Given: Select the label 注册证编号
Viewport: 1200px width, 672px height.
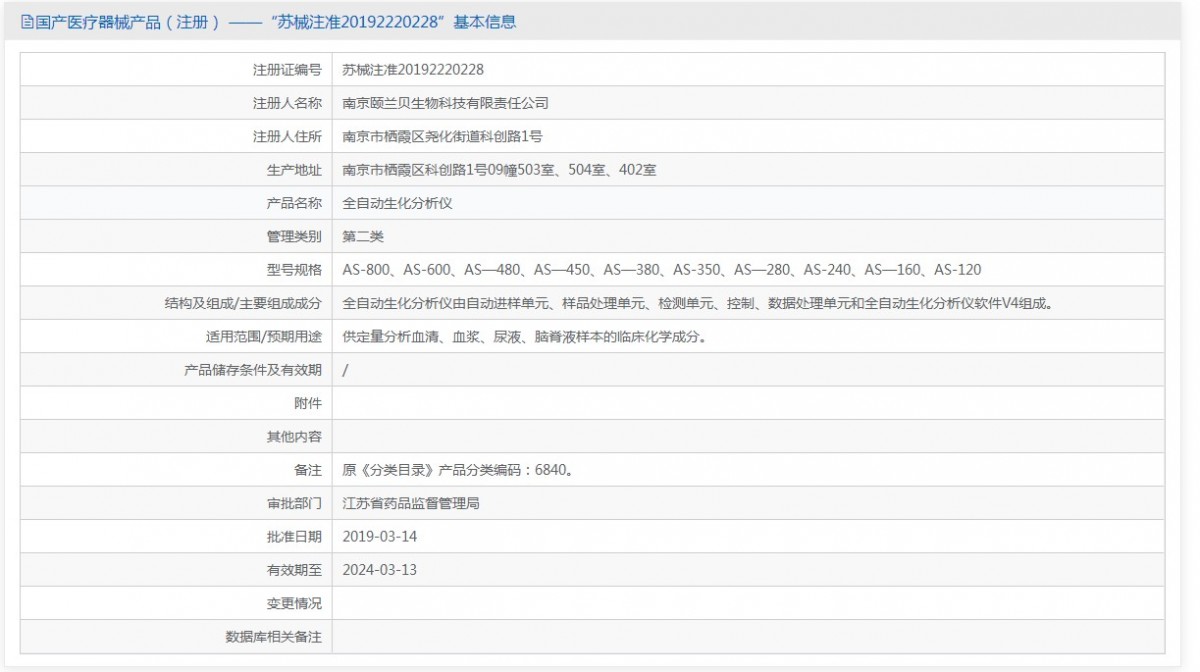Looking at the screenshot, I should (288, 70).
